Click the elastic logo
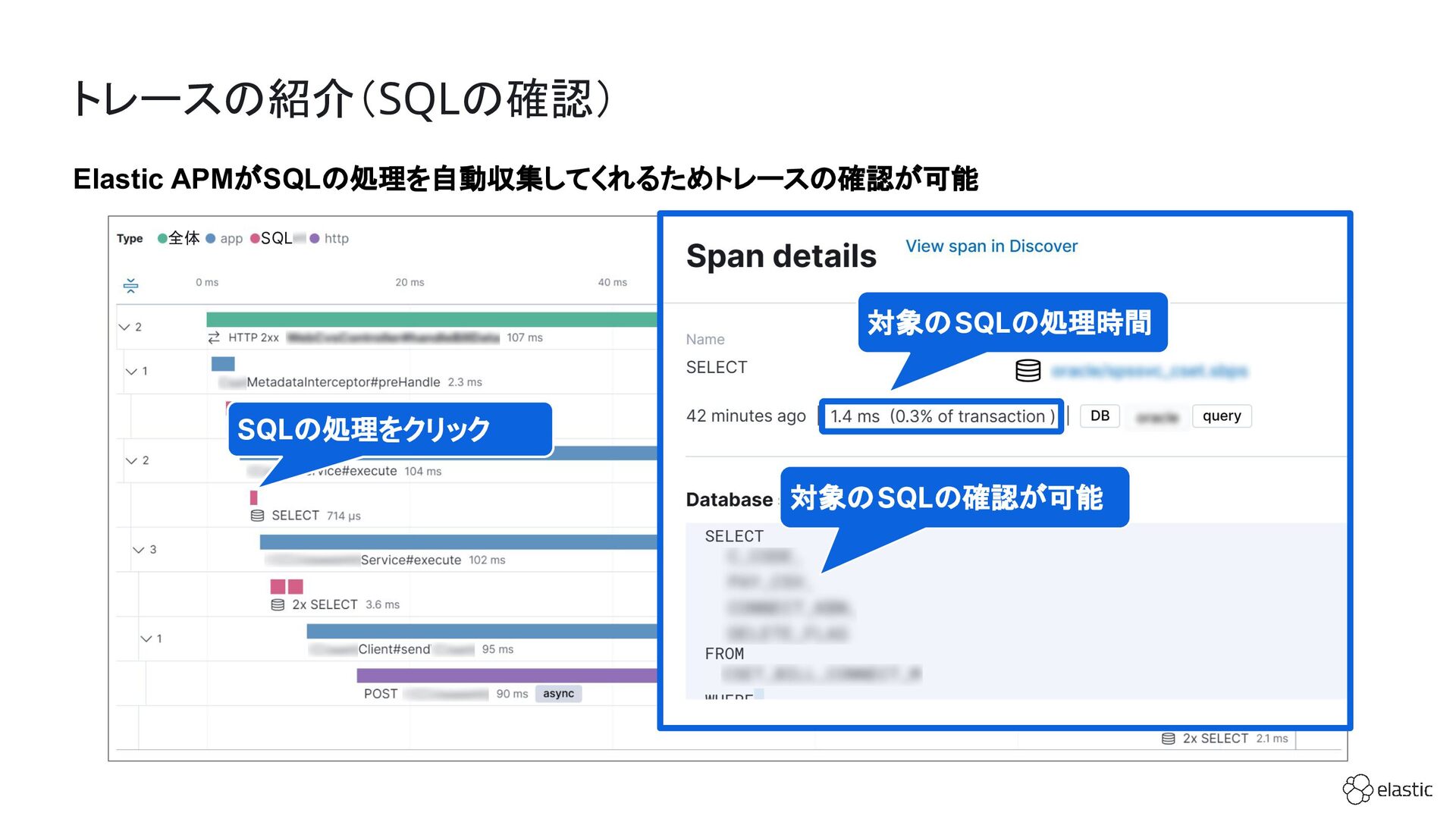This screenshot has width=1456, height=819. 1387,789
